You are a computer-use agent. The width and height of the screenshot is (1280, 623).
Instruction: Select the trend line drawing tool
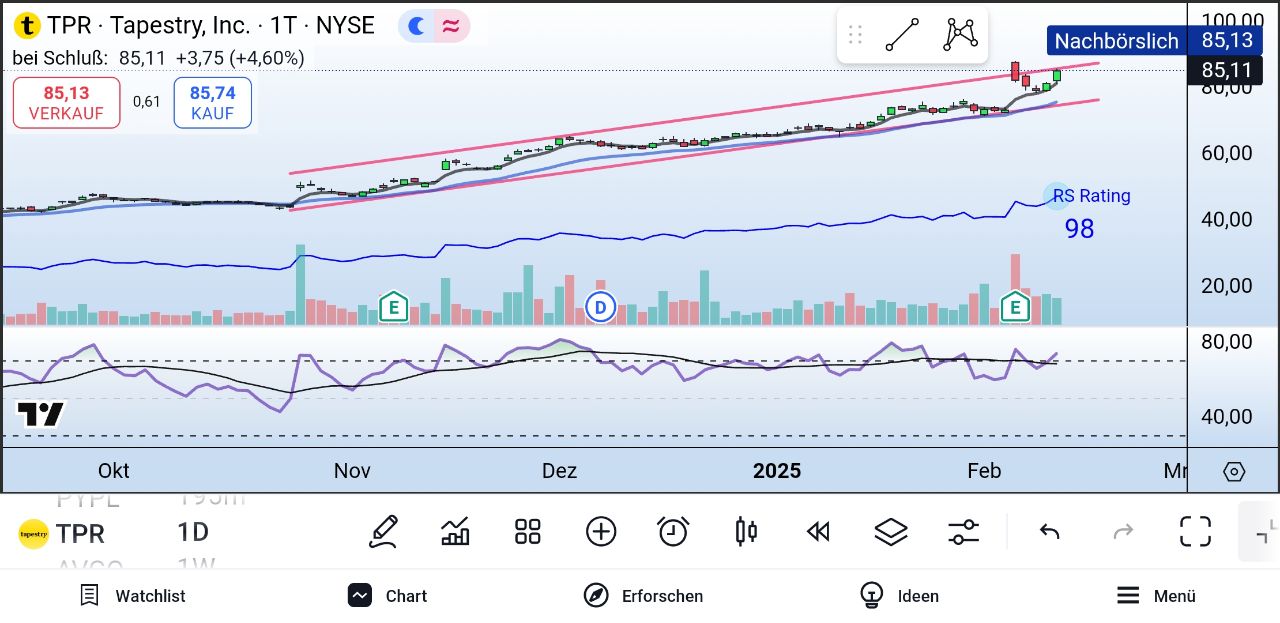(902, 35)
